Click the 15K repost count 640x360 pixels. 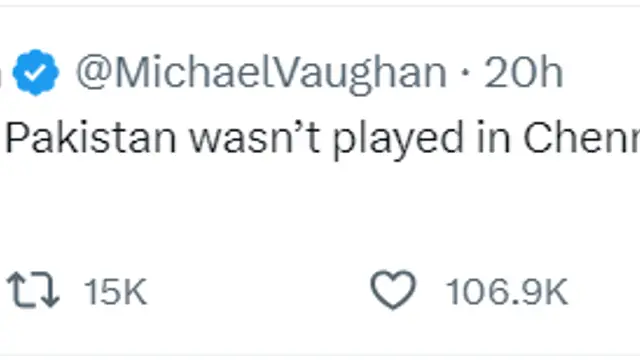(x=115, y=291)
